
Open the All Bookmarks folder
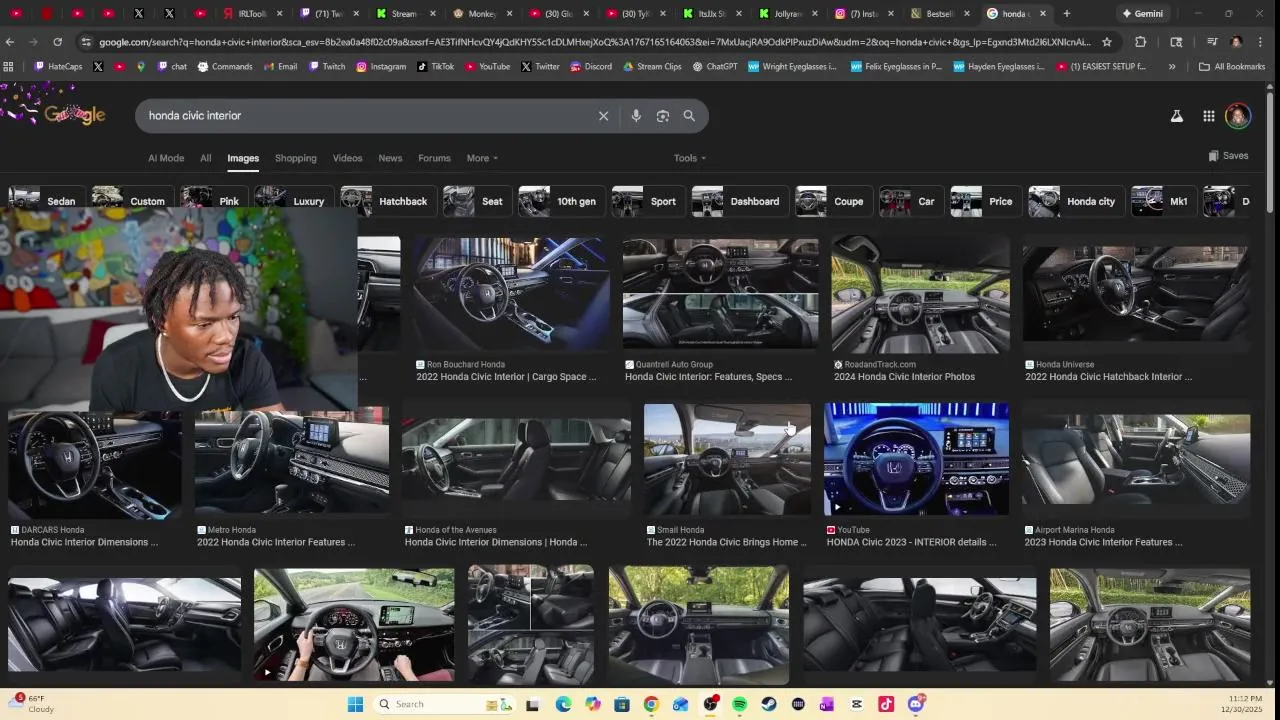(1232, 67)
